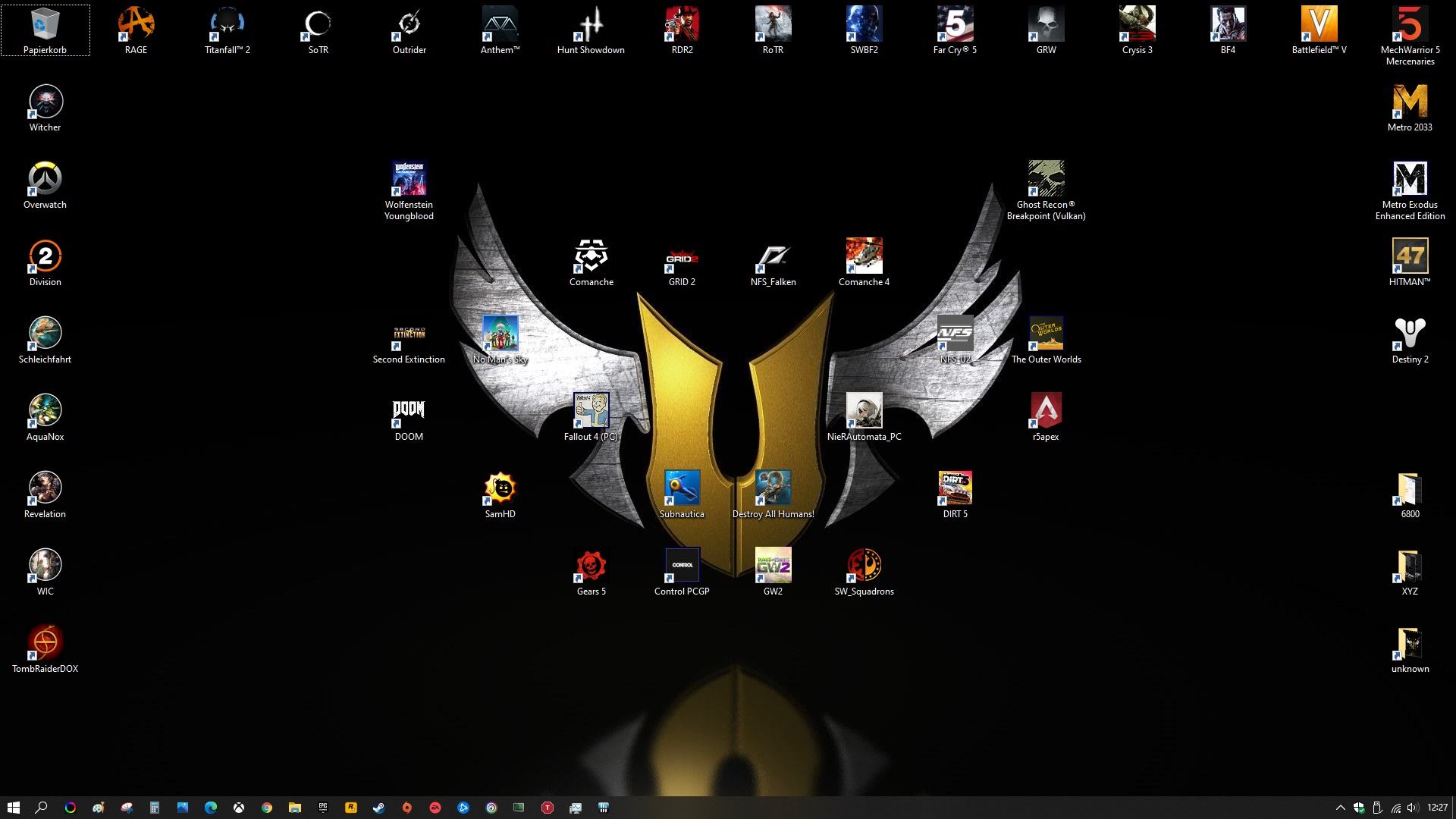Select Metro Exodus Enhanced Edition icon
Screen dimensions: 1456x819
[x=1410, y=179]
